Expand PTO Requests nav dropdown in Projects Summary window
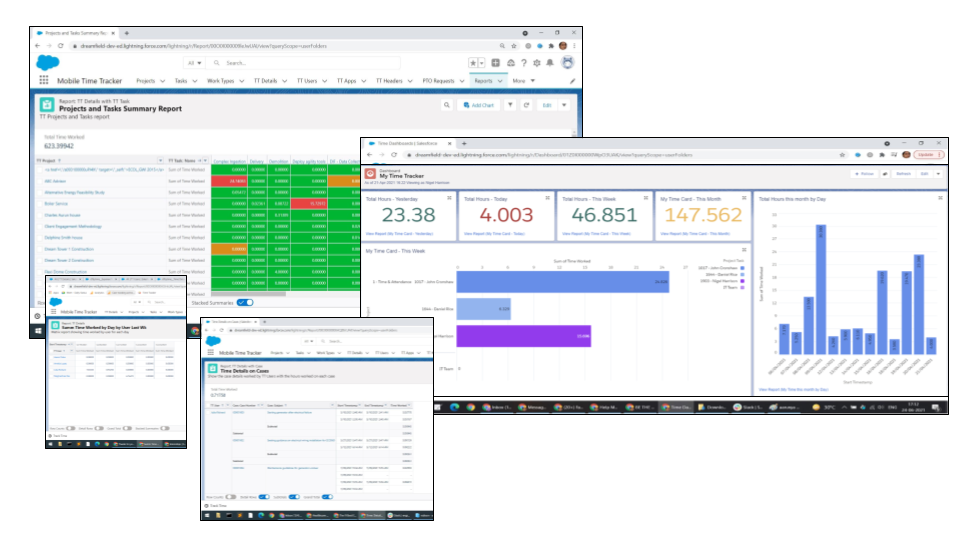Viewport: 960px width, 540px height. tap(462, 81)
